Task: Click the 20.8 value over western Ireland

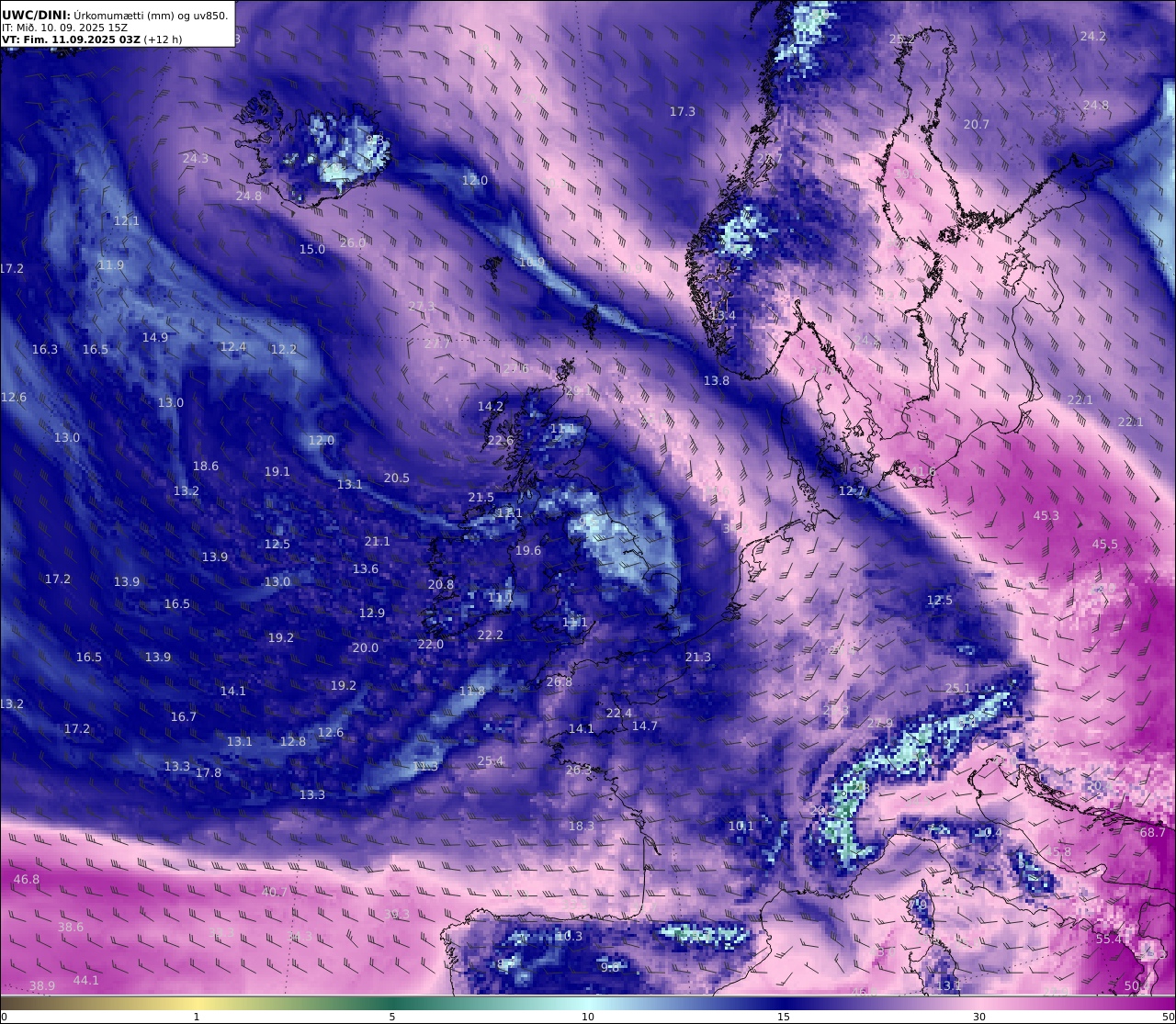Action: pyautogui.click(x=441, y=585)
